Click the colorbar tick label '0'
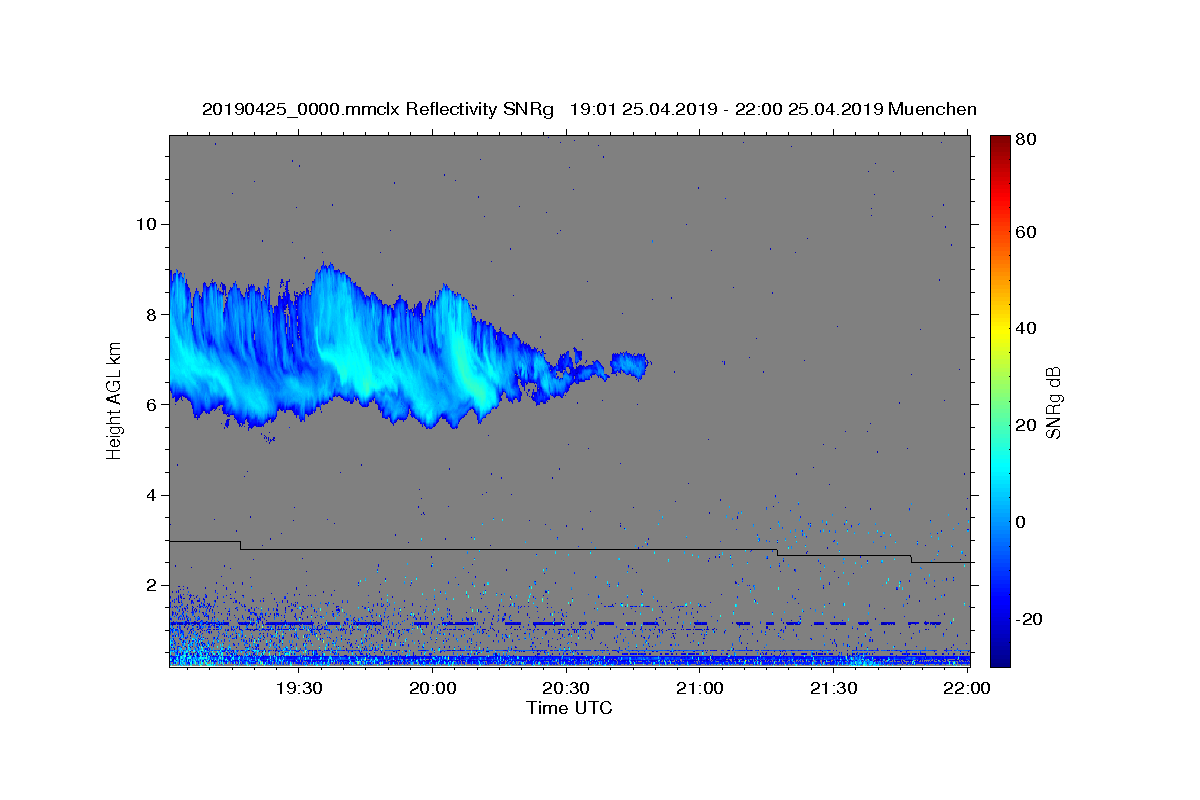 click(x=1022, y=523)
